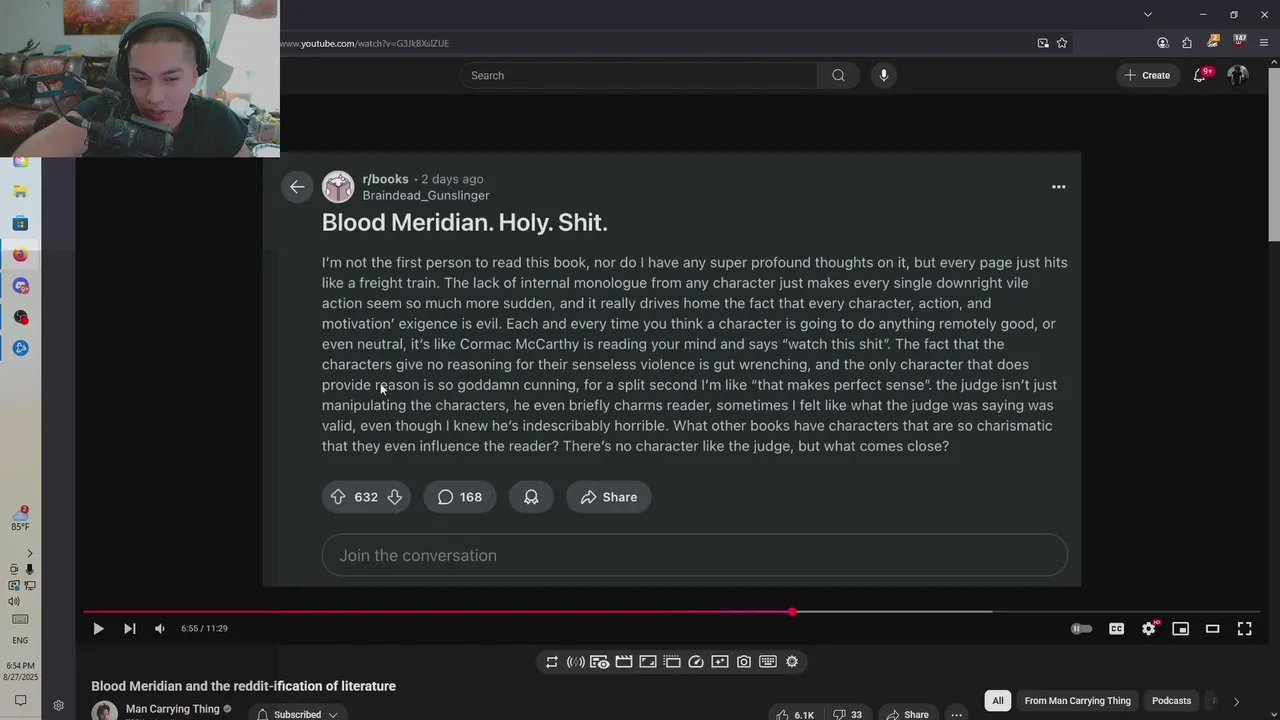Viewport: 1280px width, 720px height.
Task: Open File Explorer from the taskbar
Action: pos(21,191)
